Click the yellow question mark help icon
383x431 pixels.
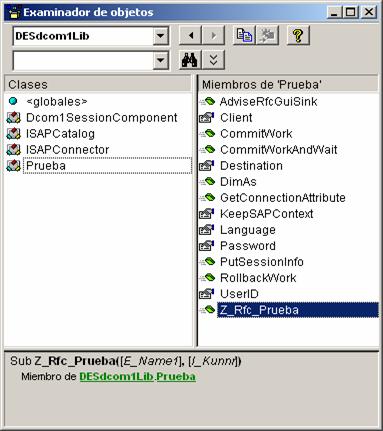click(x=298, y=35)
